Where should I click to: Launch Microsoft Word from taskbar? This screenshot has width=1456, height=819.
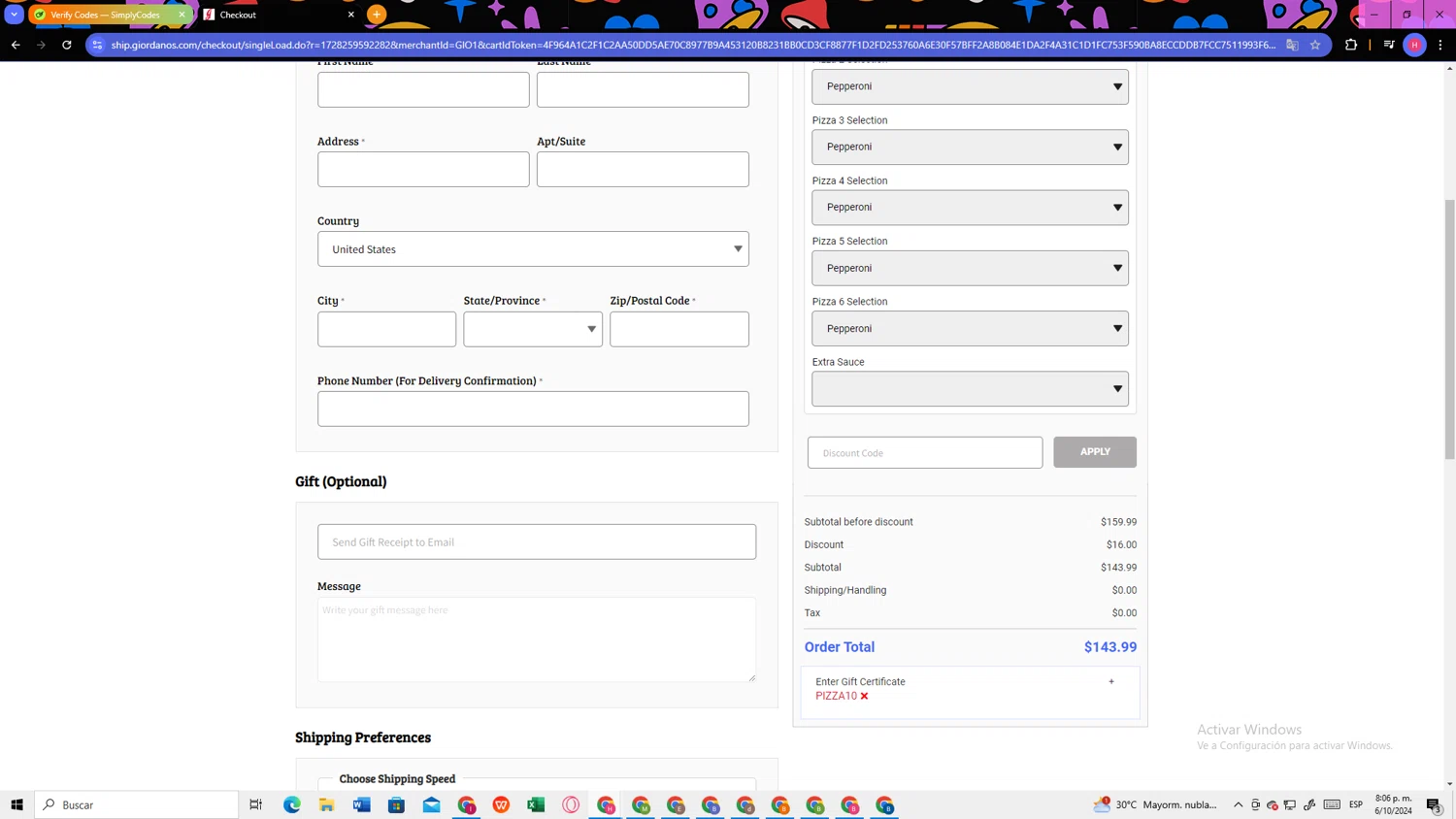pyautogui.click(x=362, y=804)
